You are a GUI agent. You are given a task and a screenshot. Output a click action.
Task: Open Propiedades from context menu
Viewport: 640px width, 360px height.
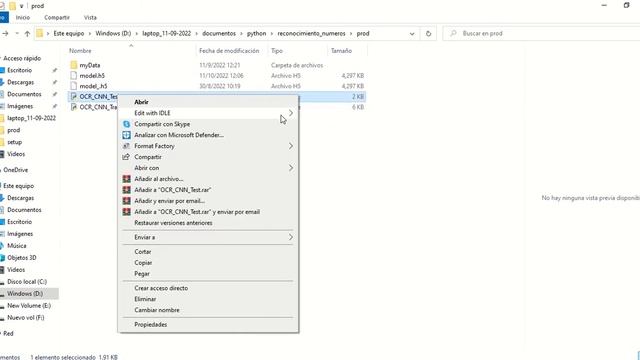pos(151,325)
